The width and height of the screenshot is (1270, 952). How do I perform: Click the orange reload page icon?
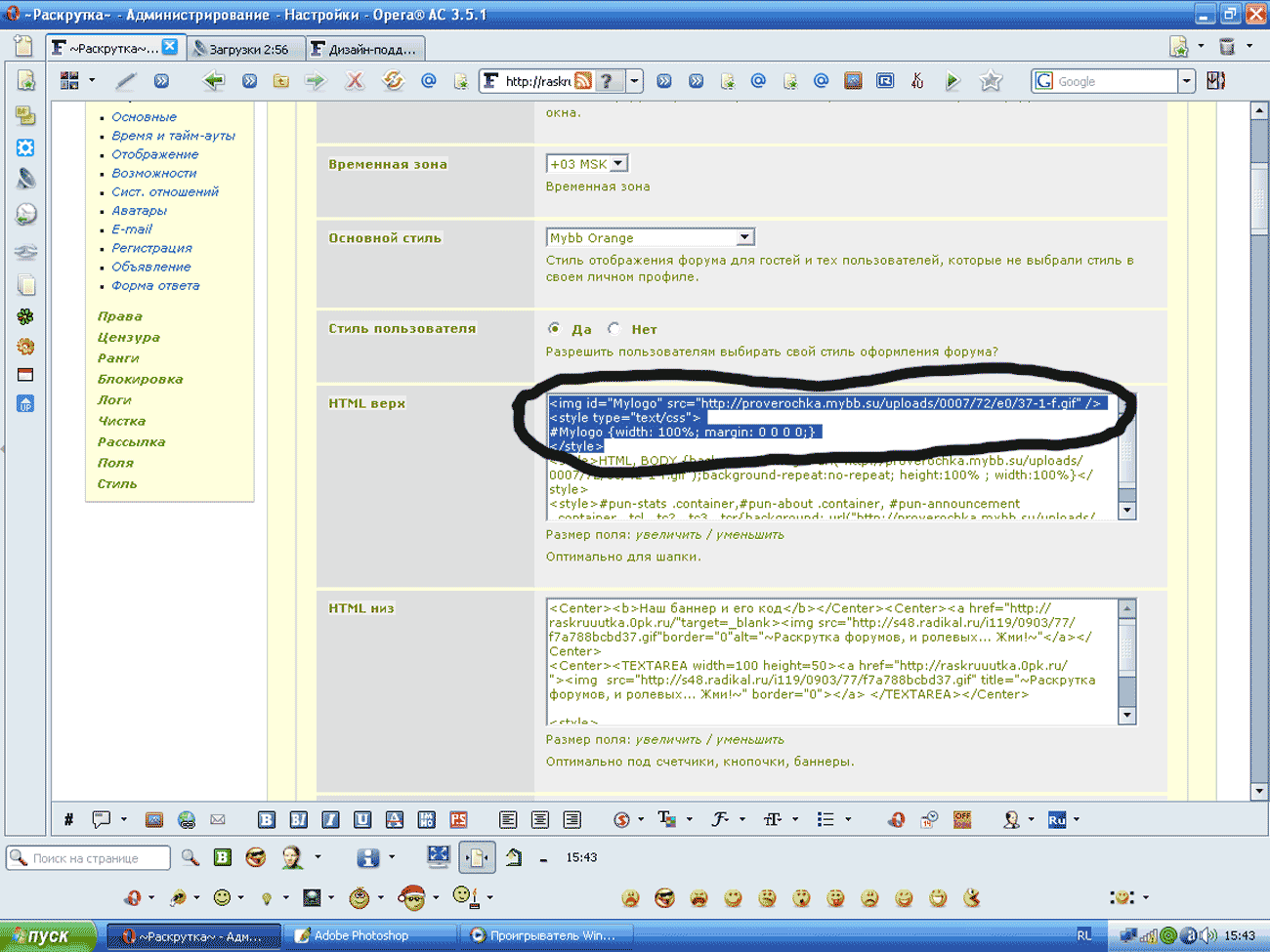(393, 81)
